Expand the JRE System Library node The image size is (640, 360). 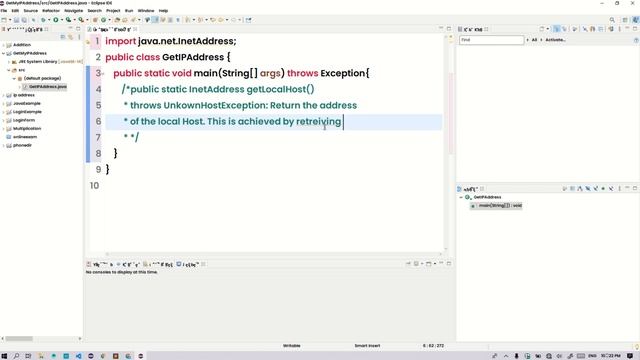point(9,62)
